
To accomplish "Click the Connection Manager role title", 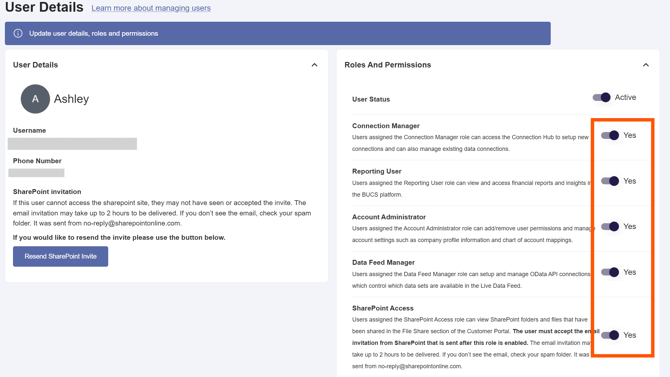I will pyautogui.click(x=386, y=126).
